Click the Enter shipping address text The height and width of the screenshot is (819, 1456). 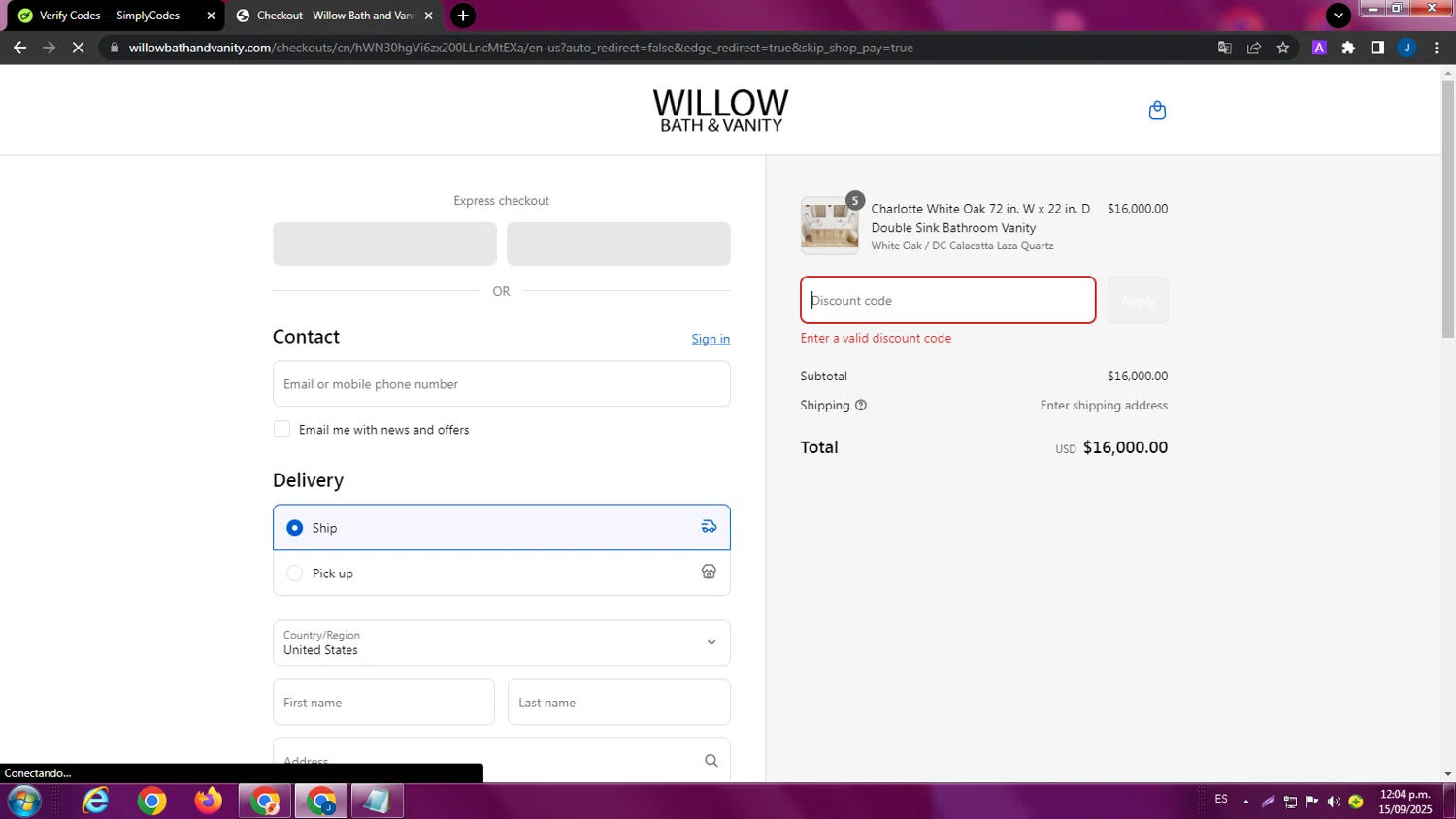(x=1104, y=406)
